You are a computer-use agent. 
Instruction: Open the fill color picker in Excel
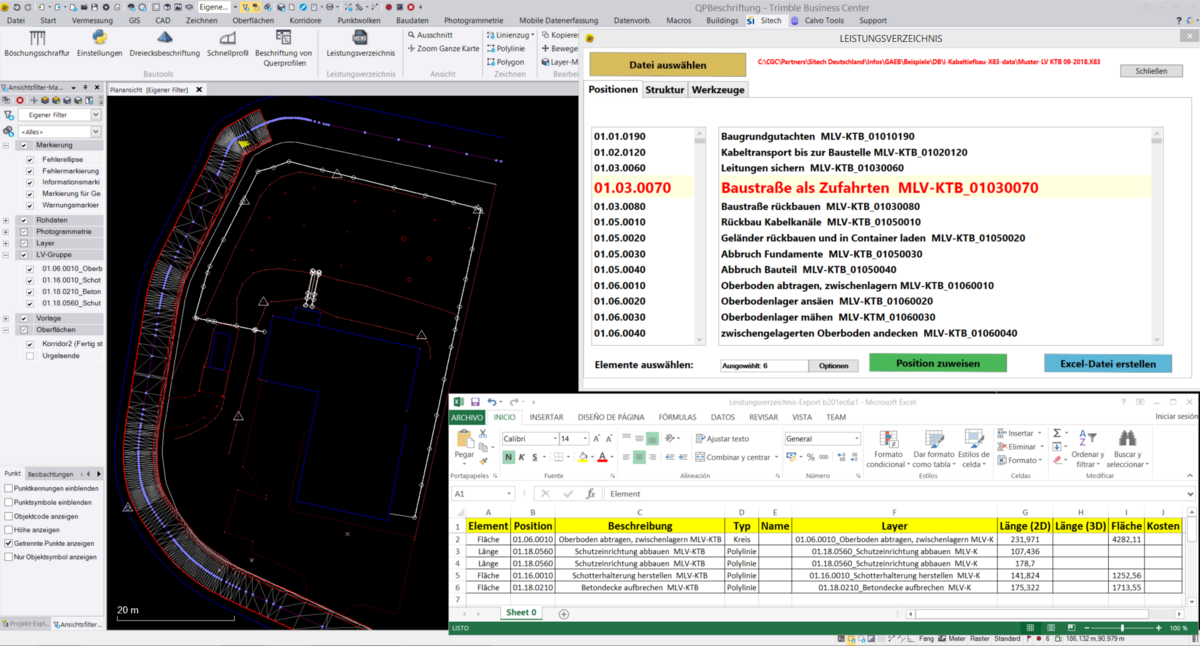click(581, 457)
